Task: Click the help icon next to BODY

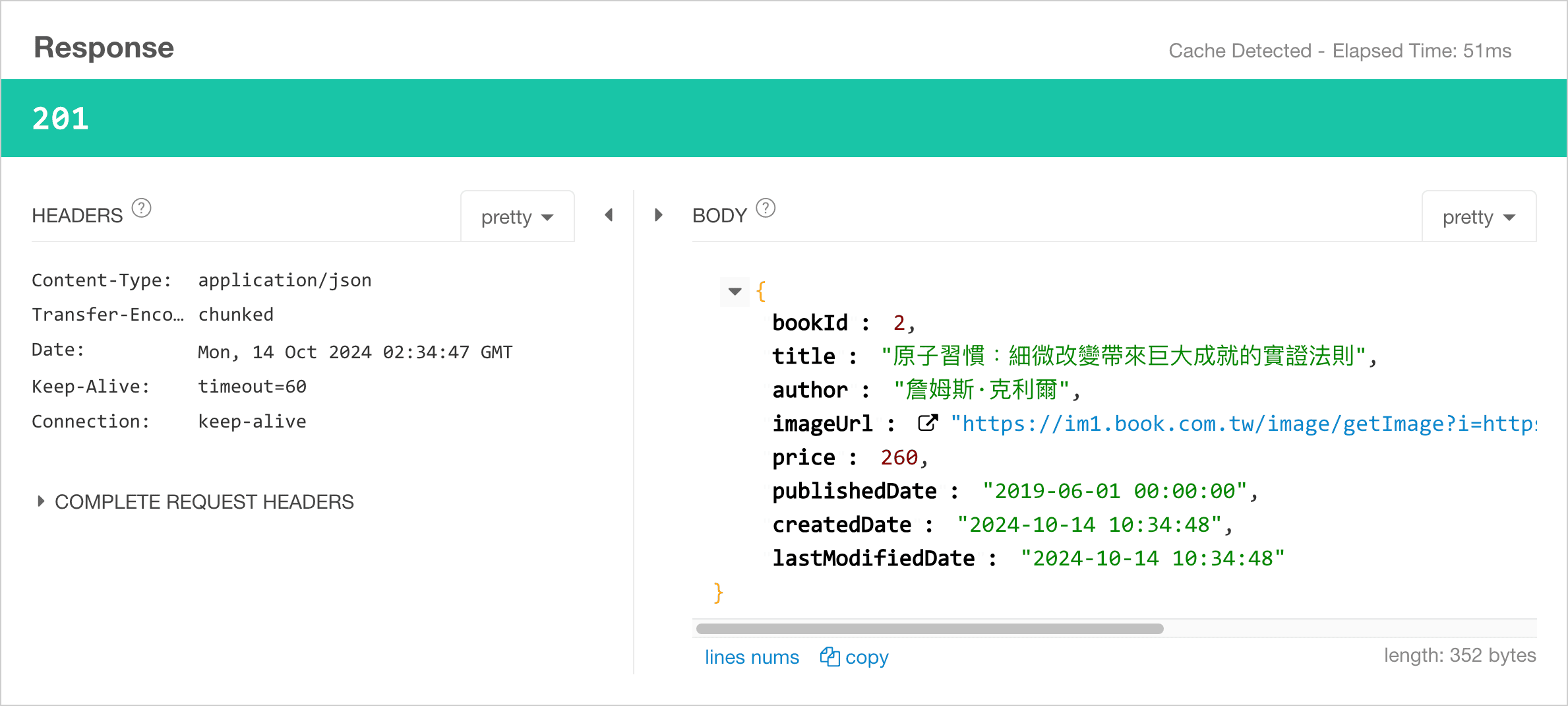Action: [766, 209]
